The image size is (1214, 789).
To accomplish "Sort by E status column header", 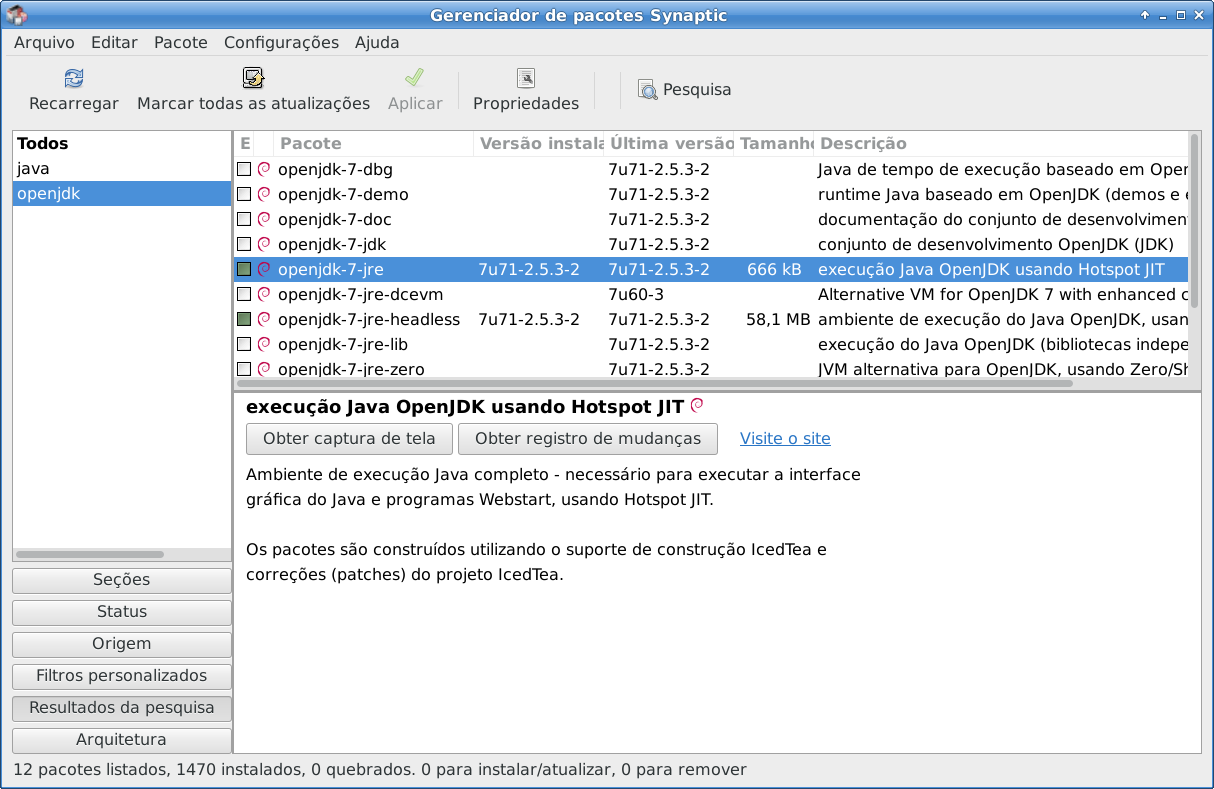I will click(245, 144).
